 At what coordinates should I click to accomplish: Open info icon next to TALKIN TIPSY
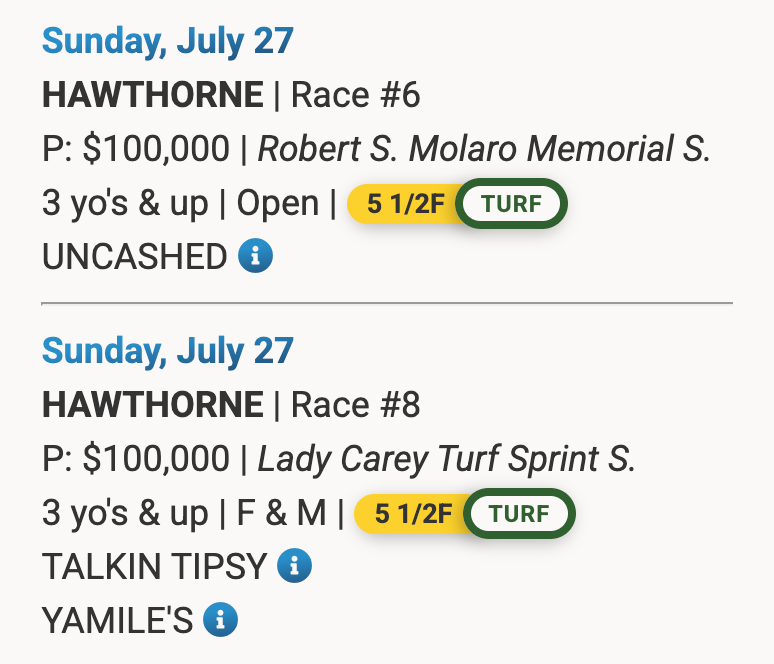pyautogui.click(x=294, y=567)
